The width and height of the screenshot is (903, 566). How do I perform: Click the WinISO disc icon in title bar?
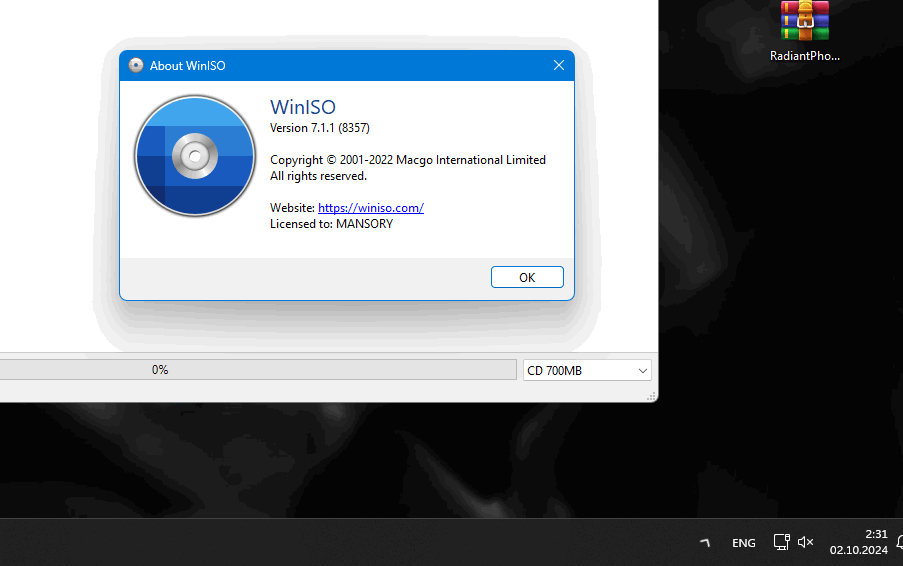pos(136,65)
